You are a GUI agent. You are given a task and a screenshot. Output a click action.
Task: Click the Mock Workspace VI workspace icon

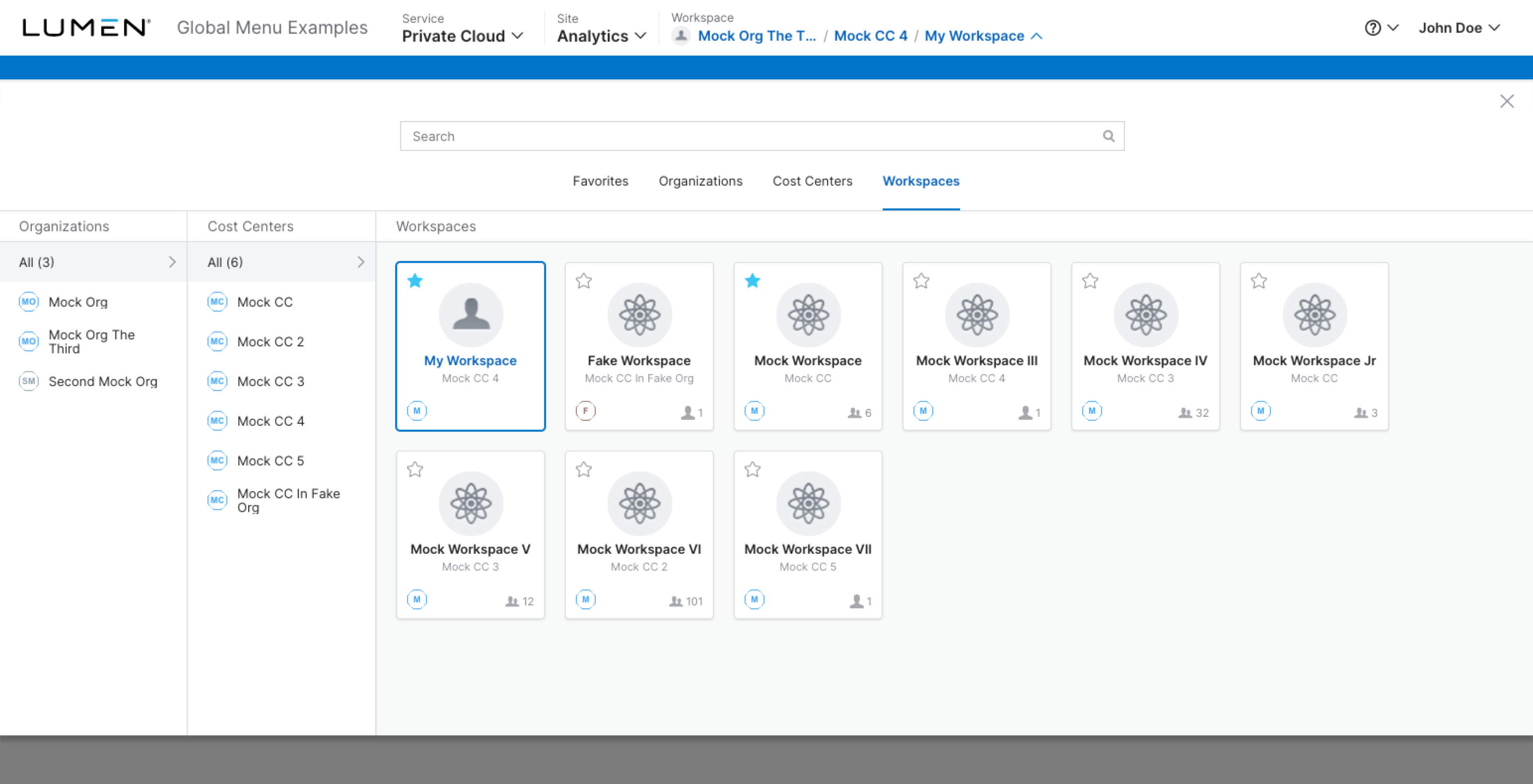tap(640, 502)
